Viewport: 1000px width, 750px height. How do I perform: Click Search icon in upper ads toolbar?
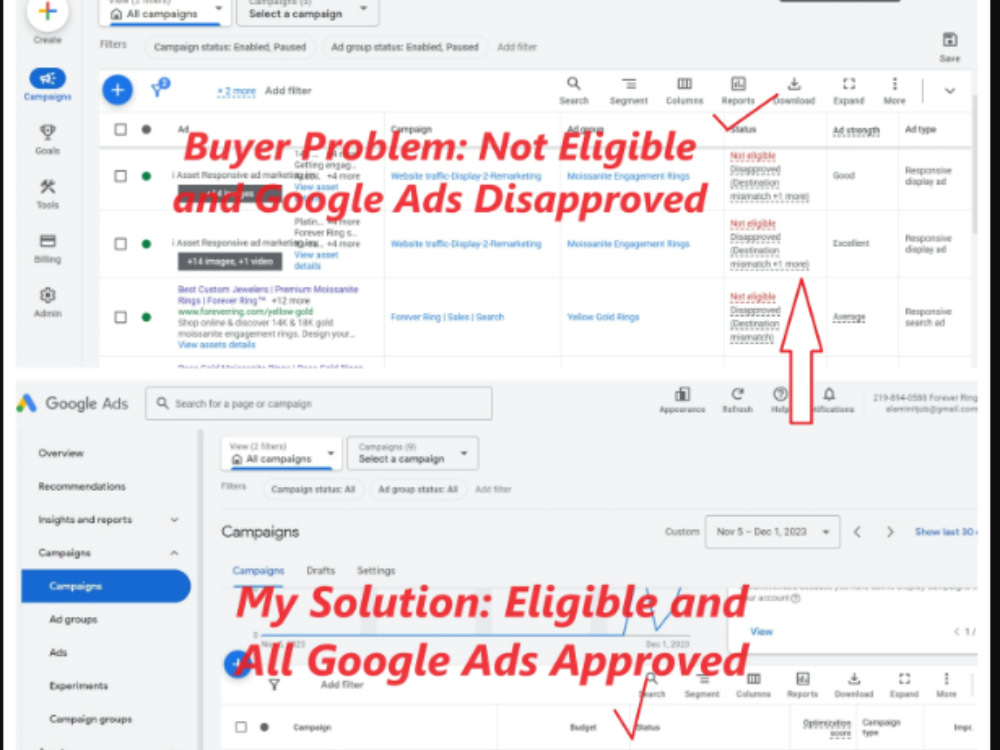[573, 84]
